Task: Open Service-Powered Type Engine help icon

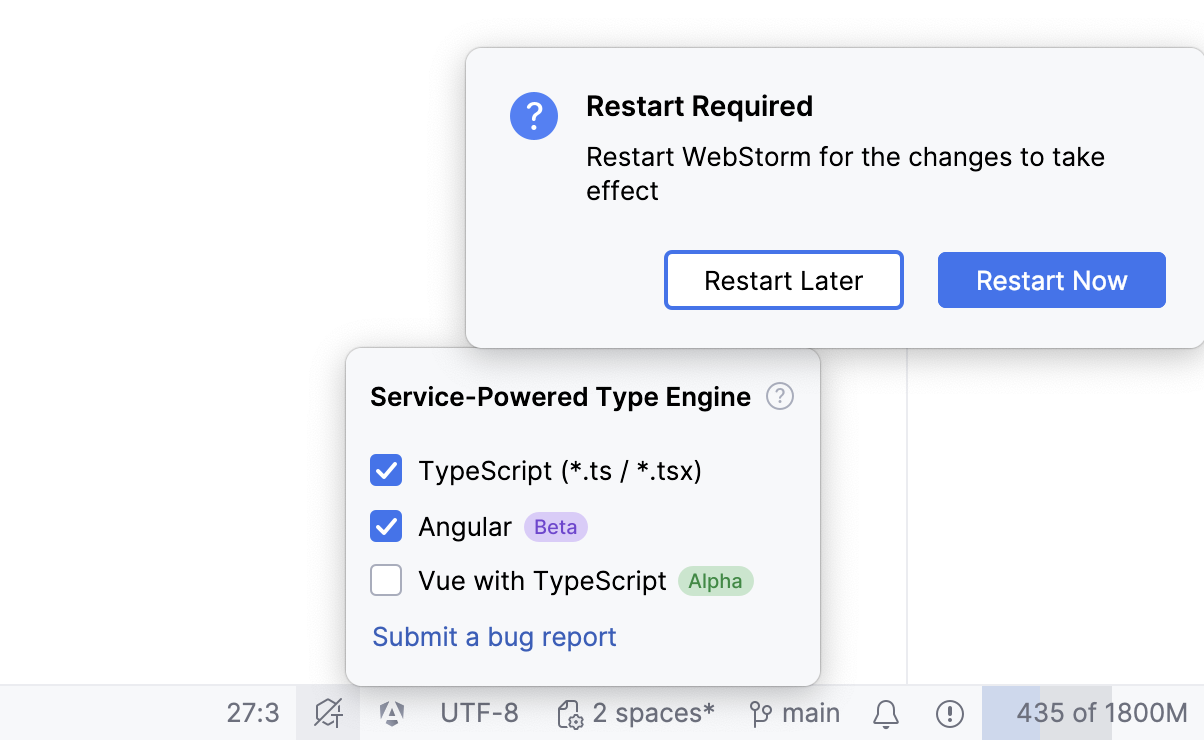Action: [x=780, y=396]
